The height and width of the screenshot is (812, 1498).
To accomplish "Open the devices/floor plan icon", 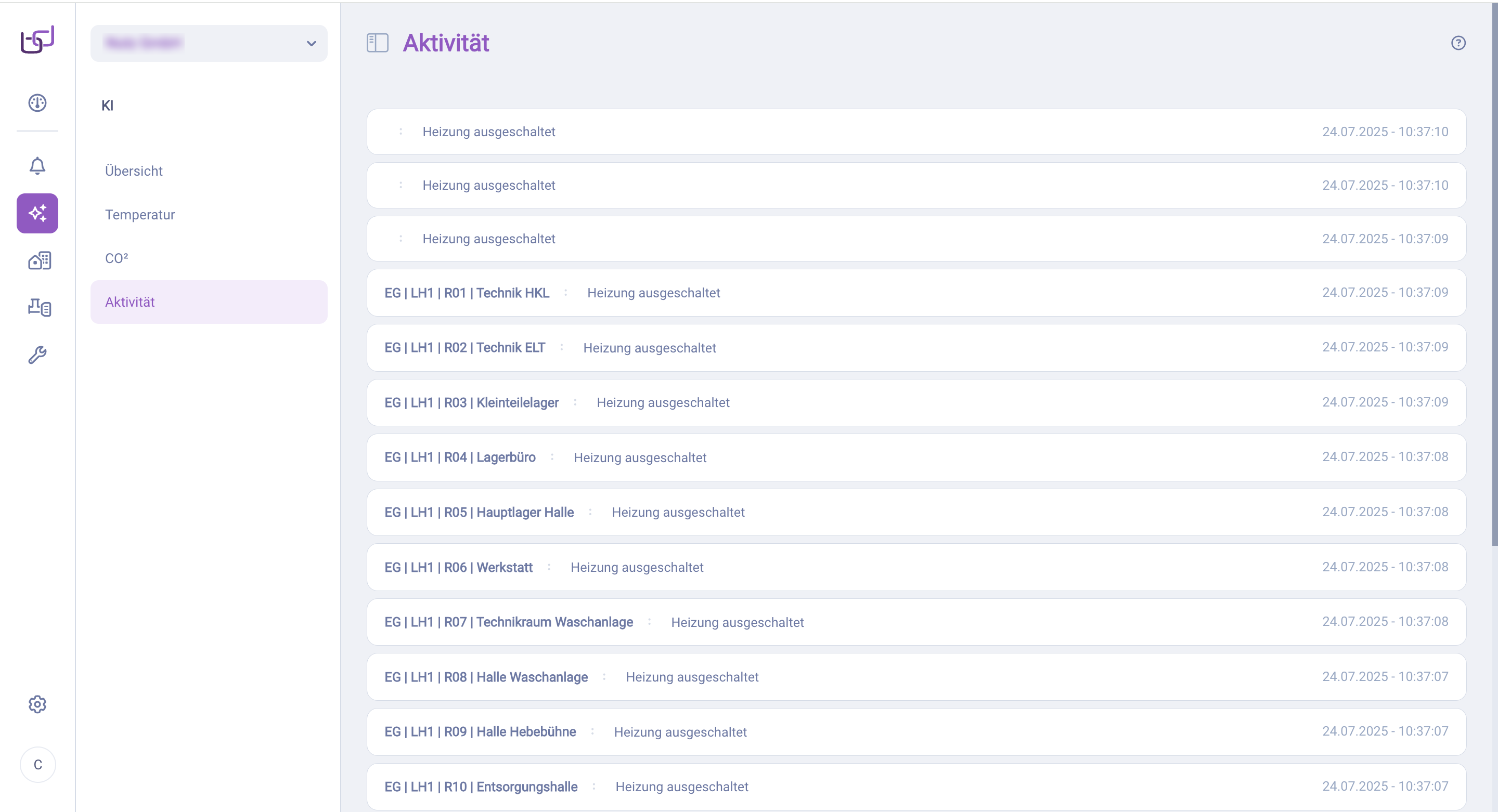I will [39, 307].
